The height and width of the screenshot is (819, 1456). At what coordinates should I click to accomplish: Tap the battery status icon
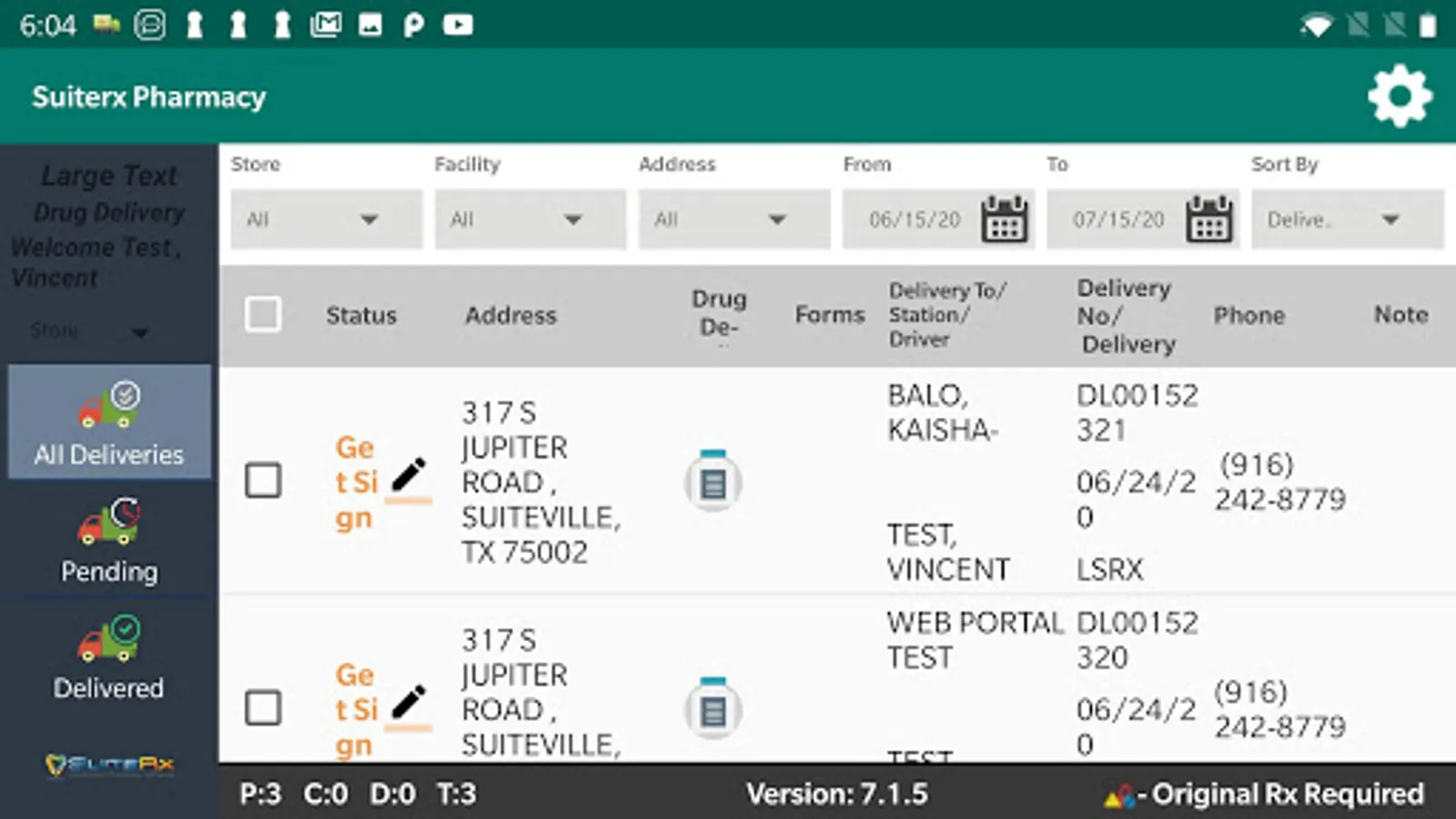coord(1428,25)
